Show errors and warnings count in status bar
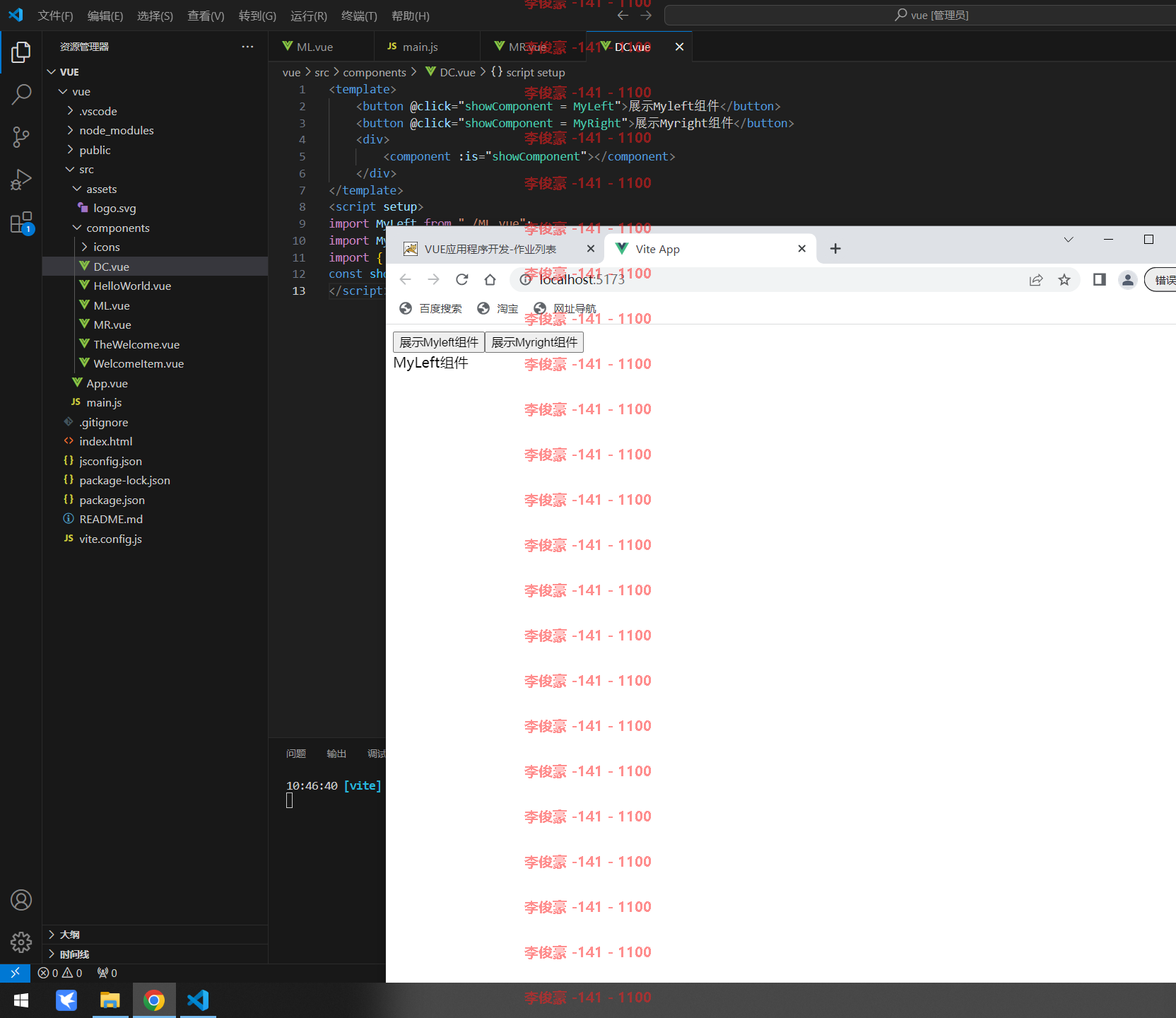This screenshot has width=1176, height=1018. pyautogui.click(x=60, y=973)
